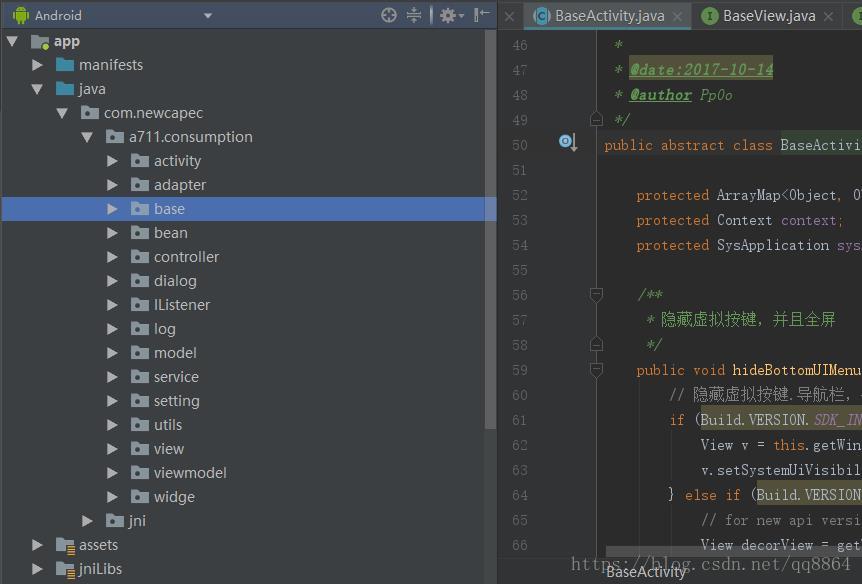The width and height of the screenshot is (862, 584).
Task: Toggle code fold marker at line 56
Action: [596, 295]
